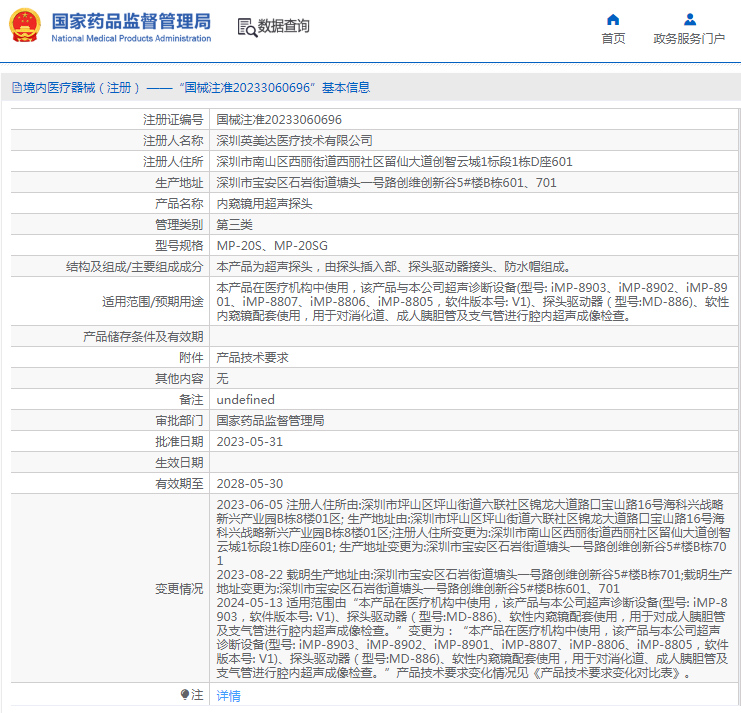This screenshot has width=741, height=713.
Task: Click the 2024-05-13 change record entry
Action: coord(472,637)
